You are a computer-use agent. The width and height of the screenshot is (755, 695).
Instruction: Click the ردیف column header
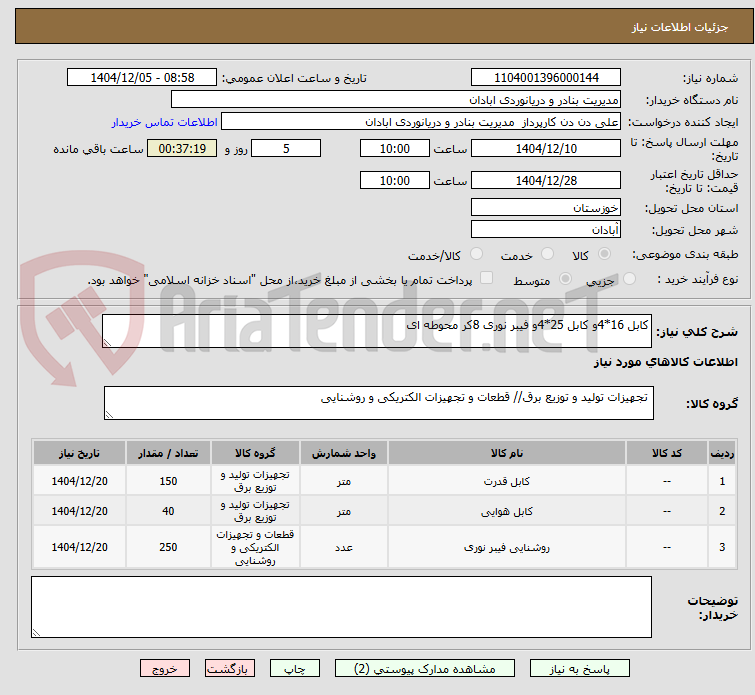(x=722, y=453)
